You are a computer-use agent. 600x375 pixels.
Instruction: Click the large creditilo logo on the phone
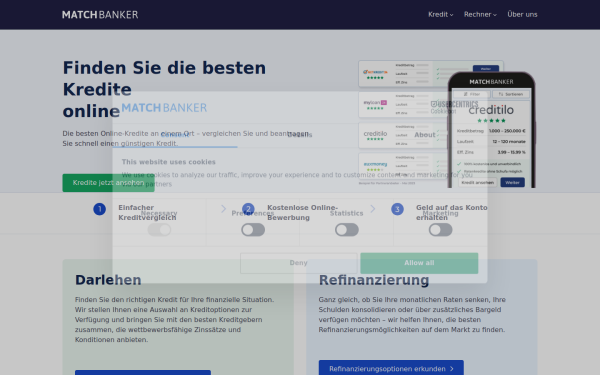[x=491, y=110]
